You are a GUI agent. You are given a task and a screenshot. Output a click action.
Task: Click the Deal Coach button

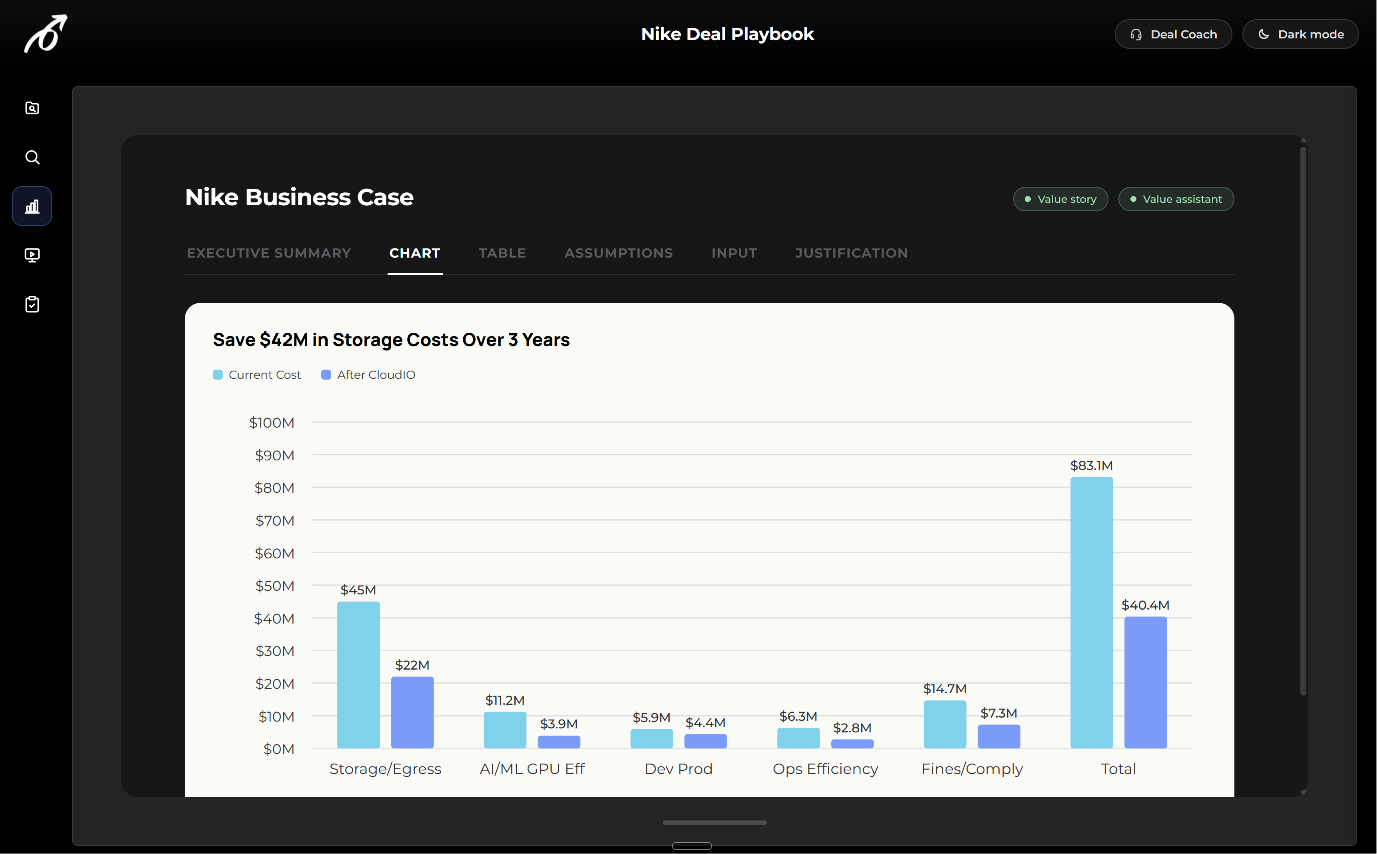(x=1173, y=34)
